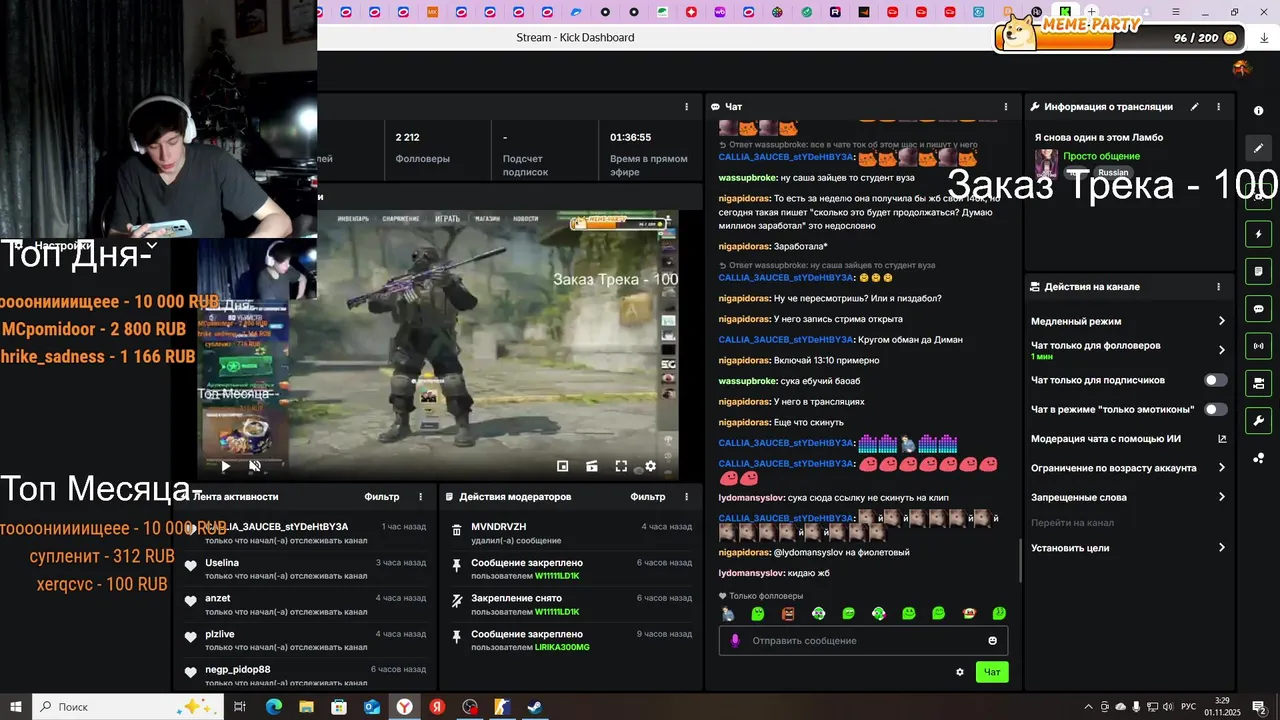Open Steam from the taskbar

[x=535, y=707]
